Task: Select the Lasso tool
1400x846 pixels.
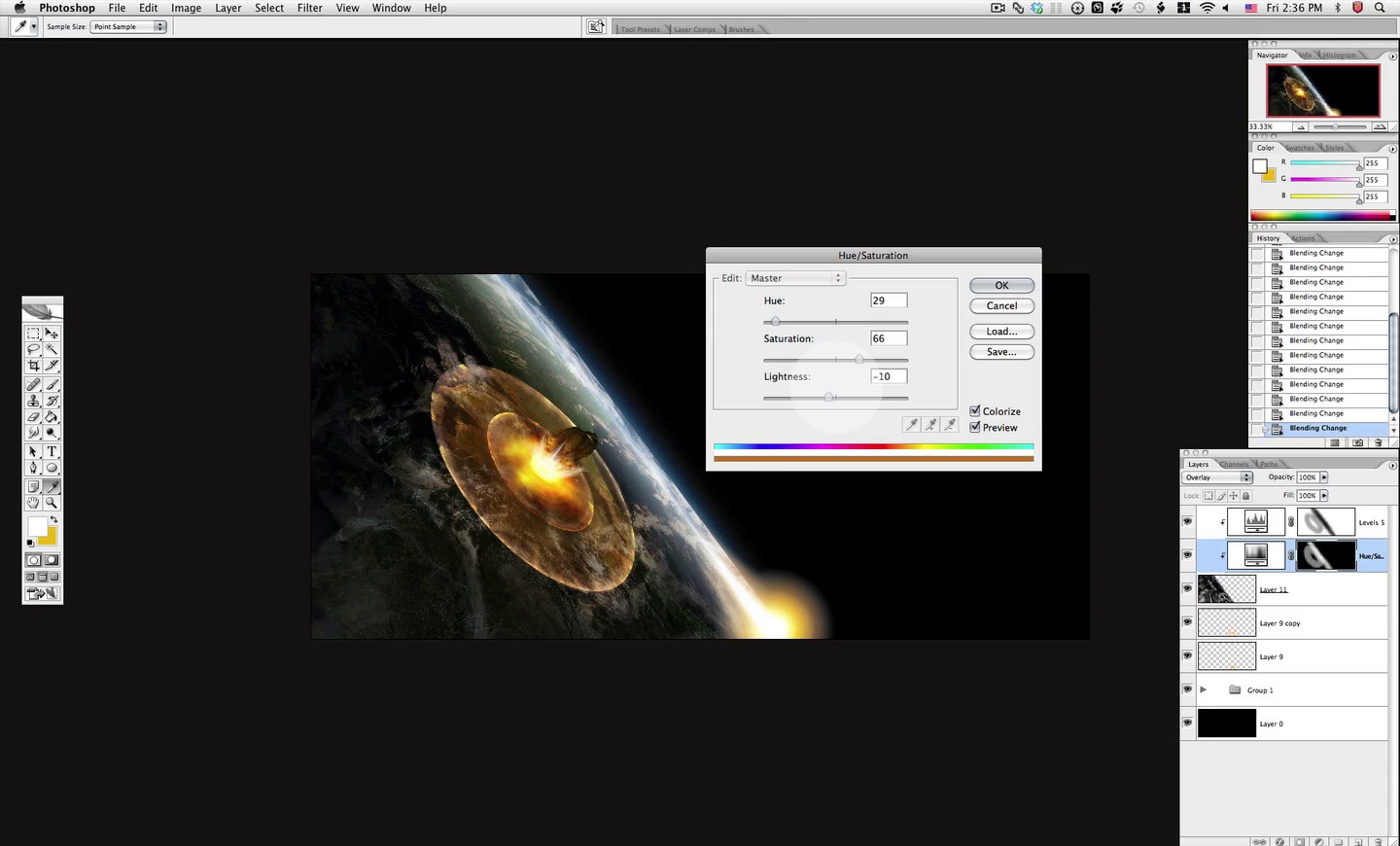Action: [33, 349]
